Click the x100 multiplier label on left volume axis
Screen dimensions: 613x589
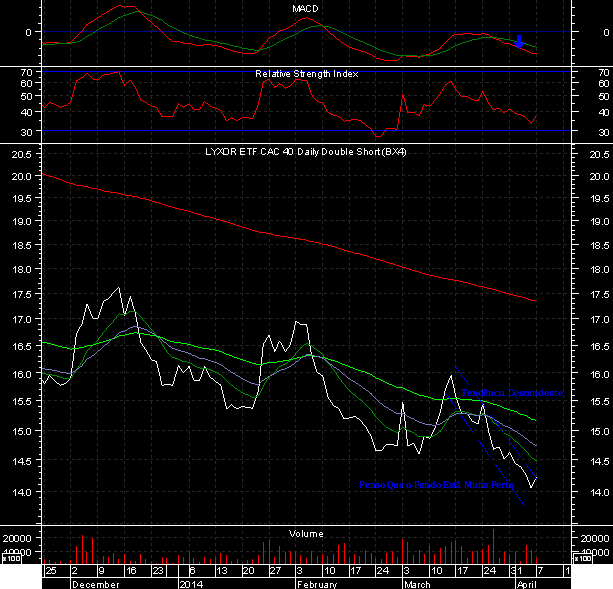coord(11,558)
